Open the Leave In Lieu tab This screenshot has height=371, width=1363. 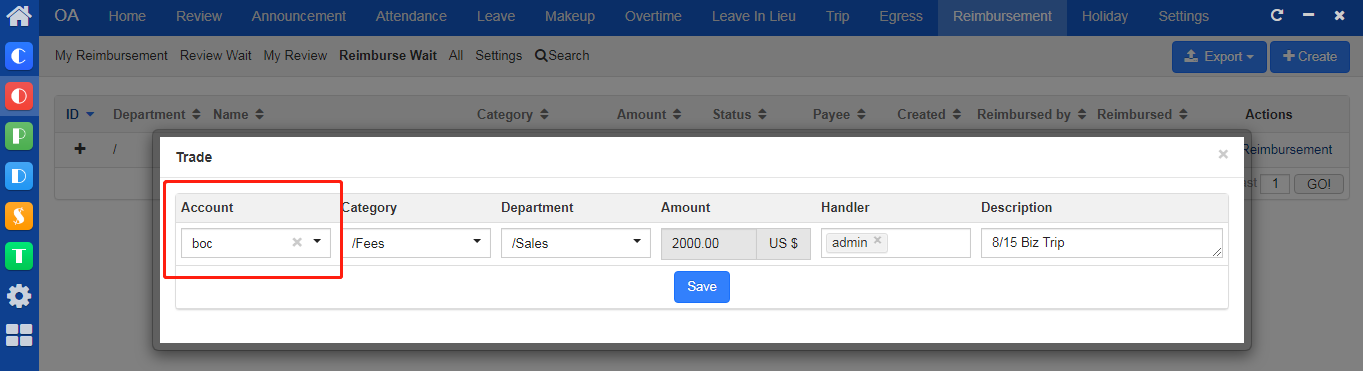[754, 16]
